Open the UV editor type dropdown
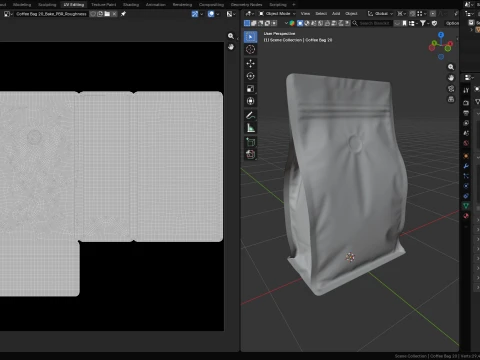The height and width of the screenshot is (360, 480). point(8,14)
